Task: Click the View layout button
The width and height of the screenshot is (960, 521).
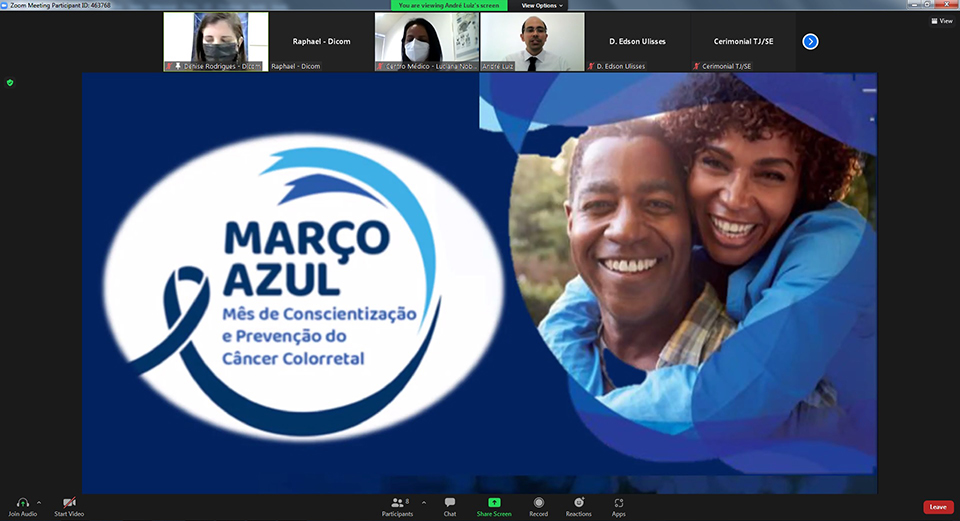Action: (941, 20)
